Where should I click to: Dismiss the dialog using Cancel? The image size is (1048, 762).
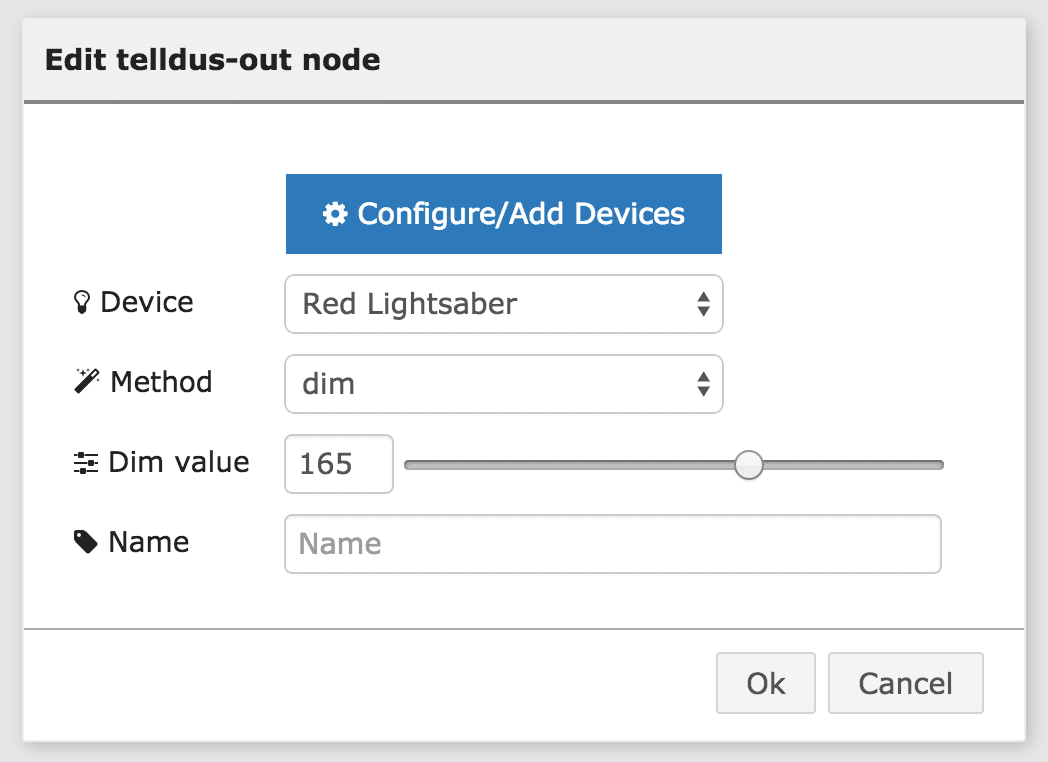pyautogui.click(x=905, y=683)
